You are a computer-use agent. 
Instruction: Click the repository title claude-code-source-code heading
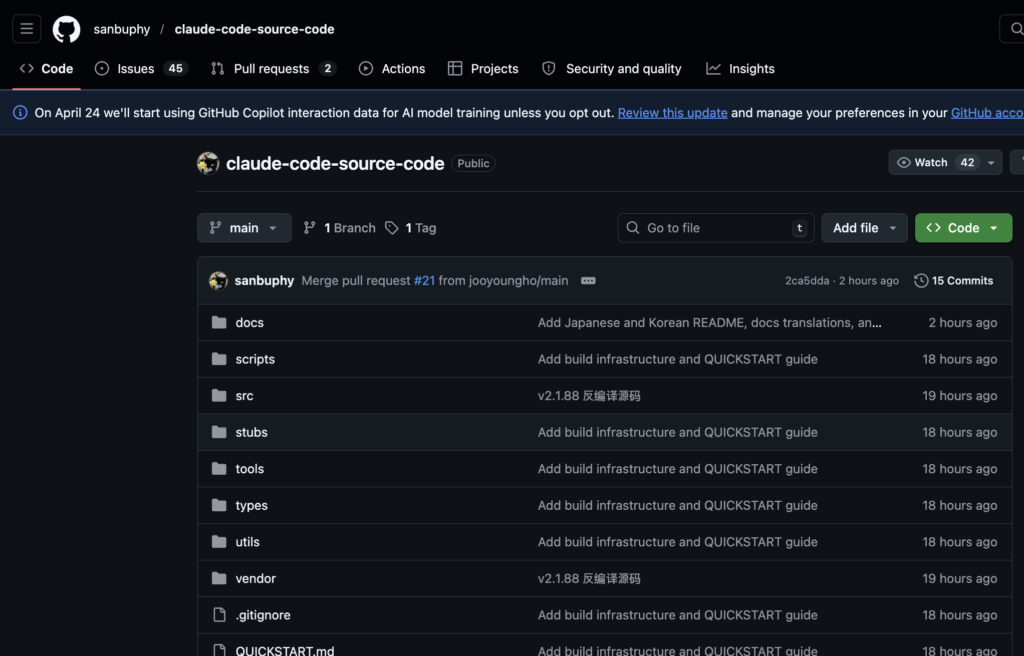click(334, 163)
